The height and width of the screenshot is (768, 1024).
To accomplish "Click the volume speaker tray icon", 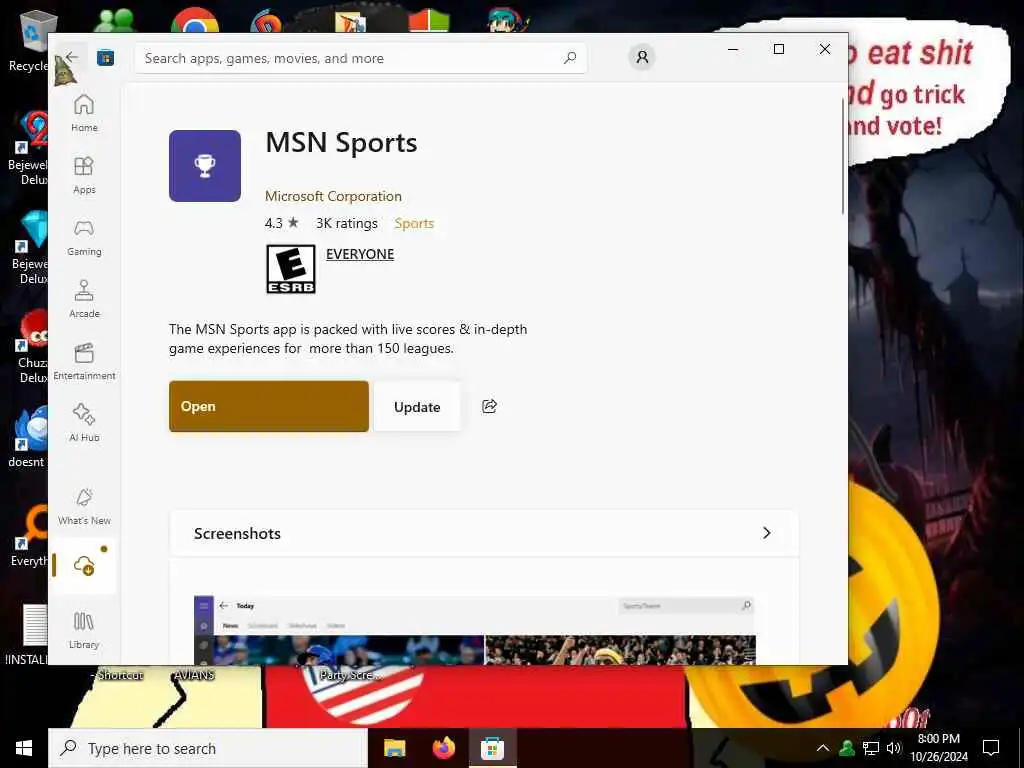I will pyautogui.click(x=893, y=748).
